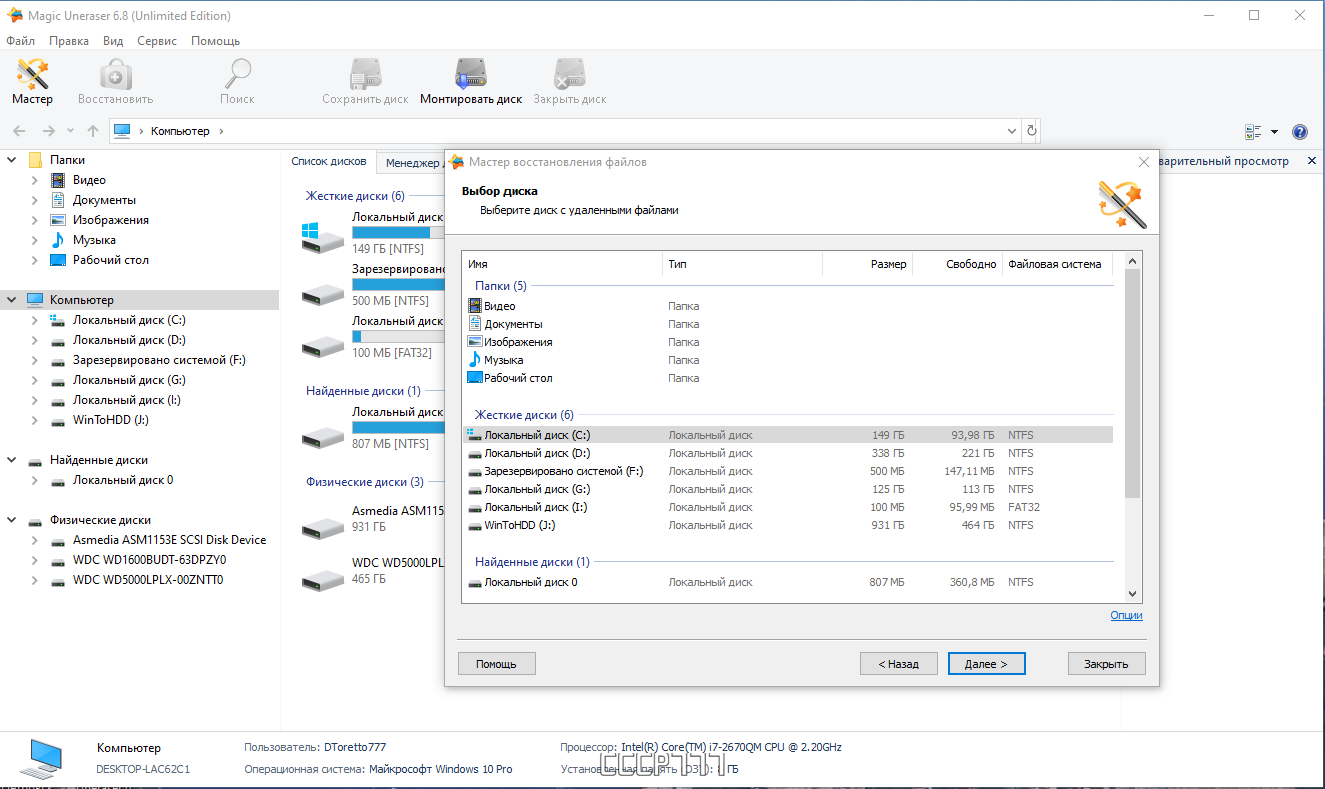Select Локальный диск 0 in wizard list
1325x789 pixels.
tap(788, 582)
